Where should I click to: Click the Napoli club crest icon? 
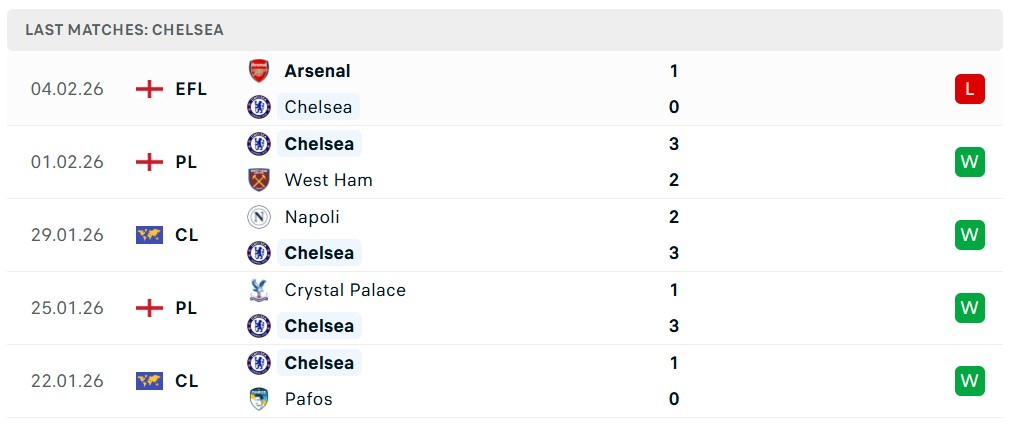[x=259, y=217]
